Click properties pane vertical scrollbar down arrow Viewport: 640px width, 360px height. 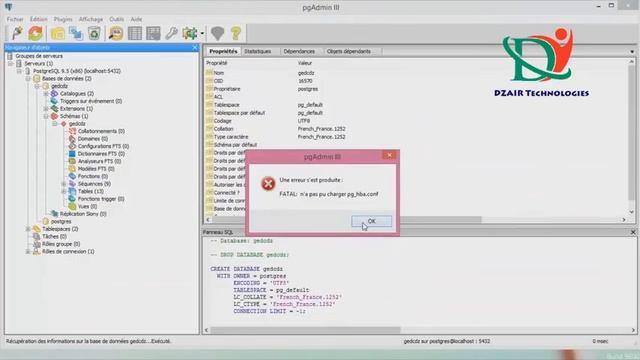pyautogui.click(x=632, y=212)
